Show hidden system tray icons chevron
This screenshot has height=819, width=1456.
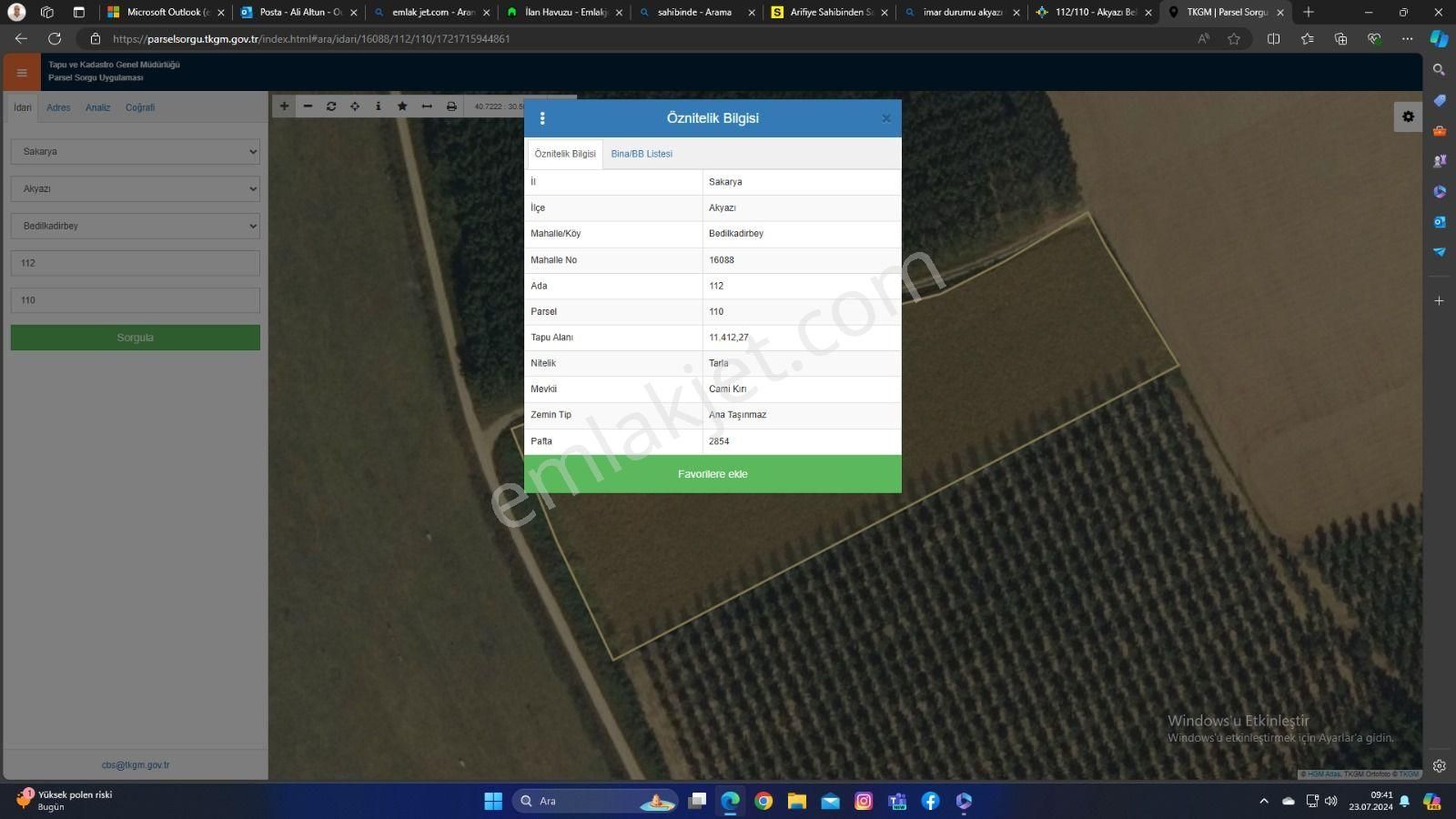(1264, 801)
